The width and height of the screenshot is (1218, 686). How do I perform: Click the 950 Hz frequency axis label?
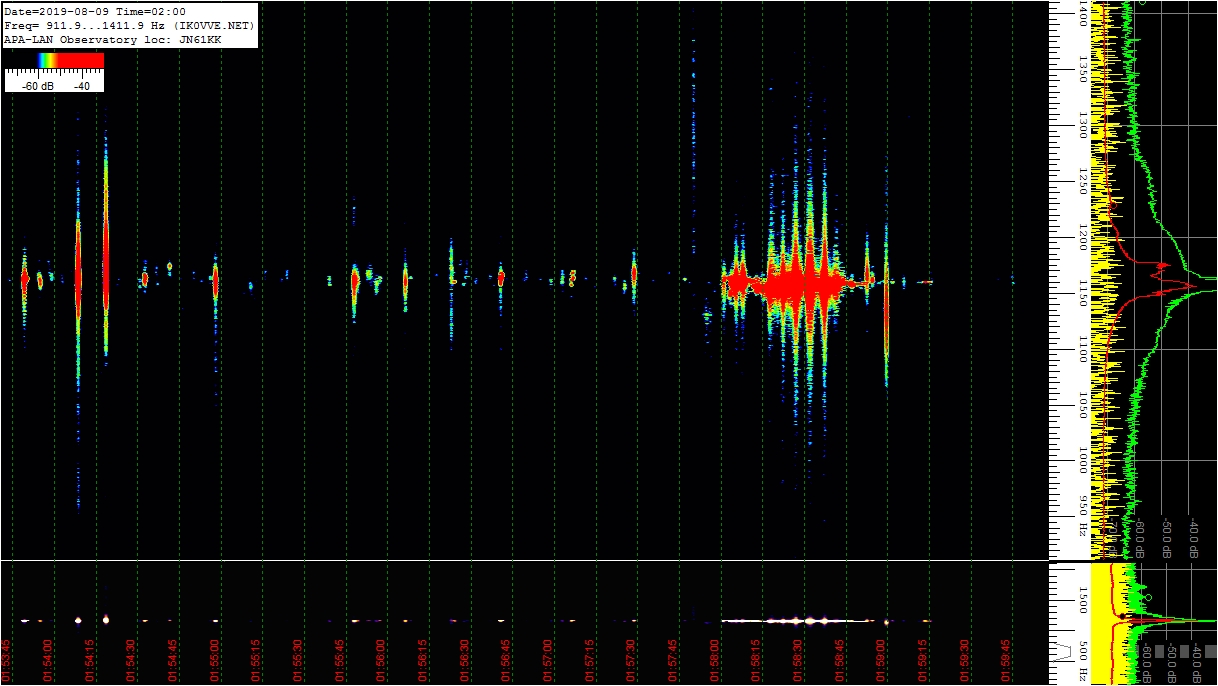[x=1083, y=515]
